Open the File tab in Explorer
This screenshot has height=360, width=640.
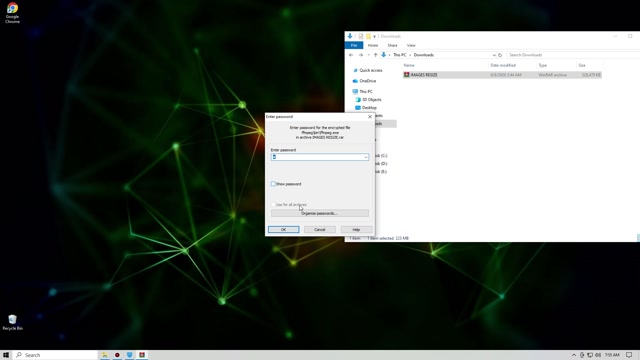[x=354, y=45]
